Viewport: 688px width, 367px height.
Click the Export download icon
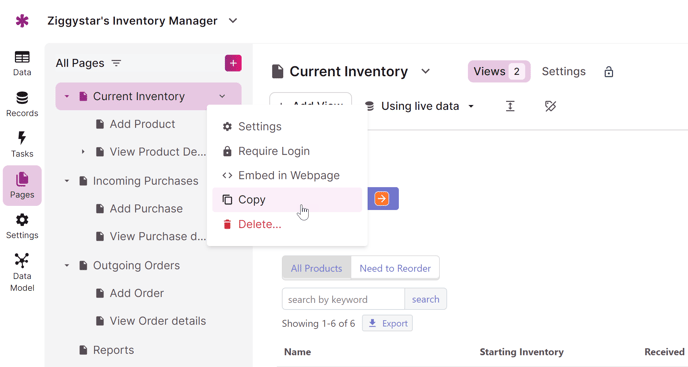[373, 323]
